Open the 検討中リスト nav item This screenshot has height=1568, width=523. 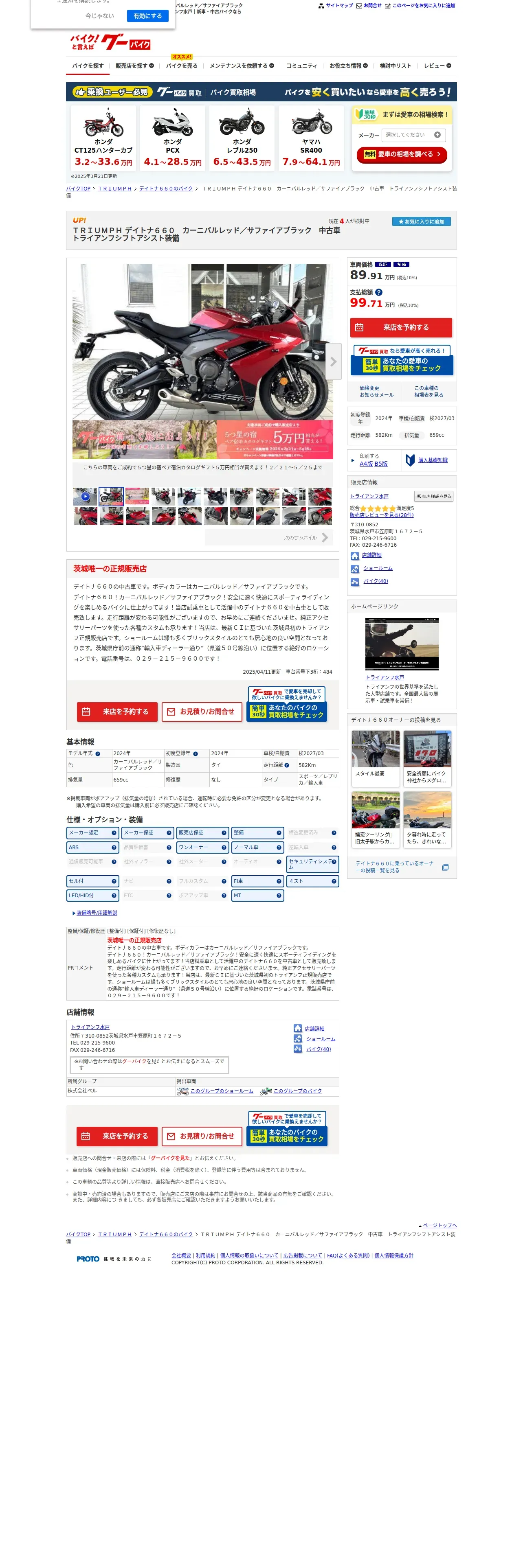point(396,66)
